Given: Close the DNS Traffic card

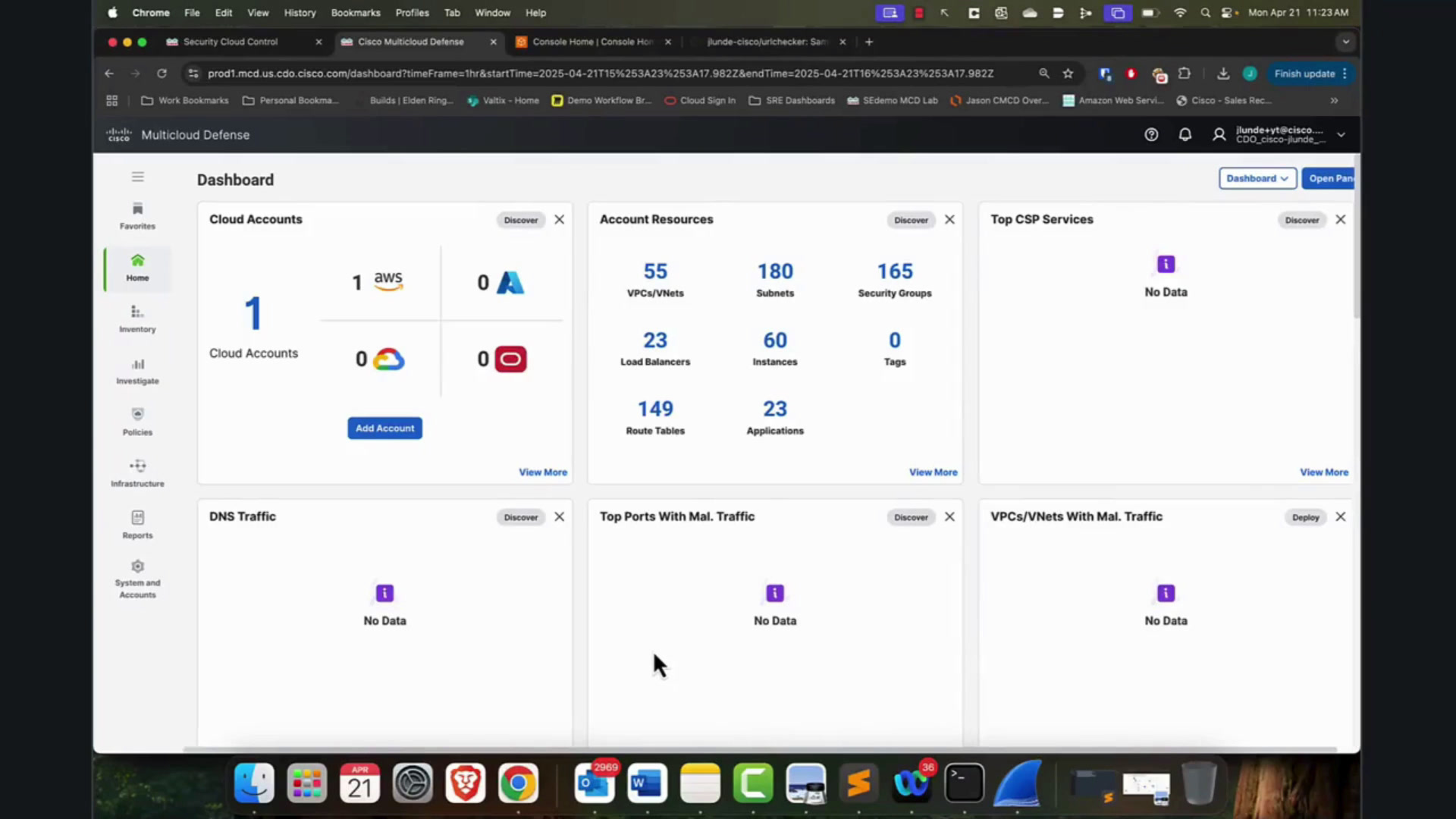Looking at the screenshot, I should pos(560,517).
